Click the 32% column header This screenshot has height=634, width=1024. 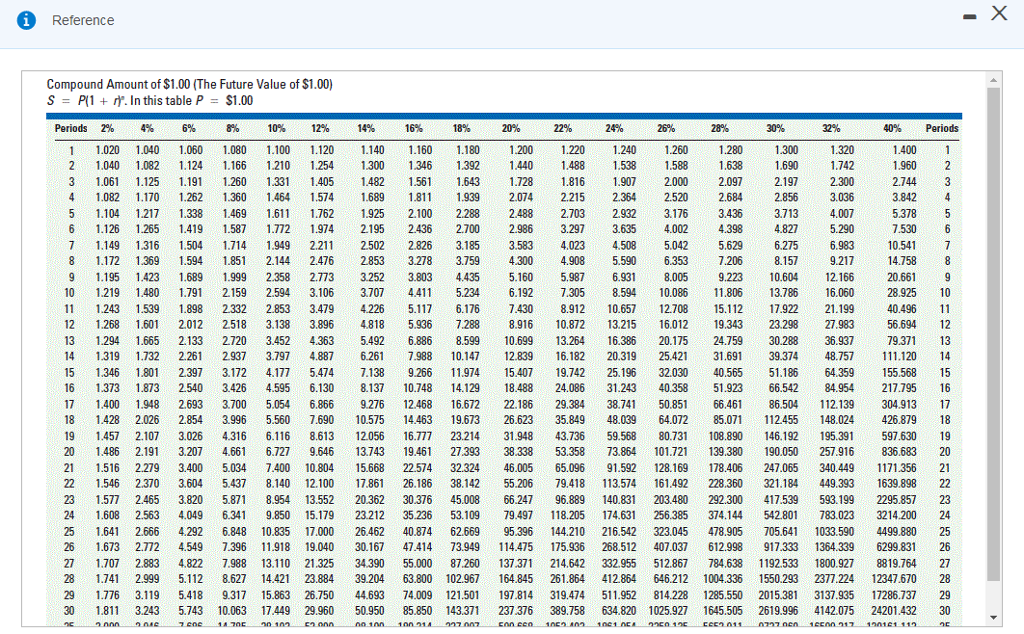[x=831, y=128]
